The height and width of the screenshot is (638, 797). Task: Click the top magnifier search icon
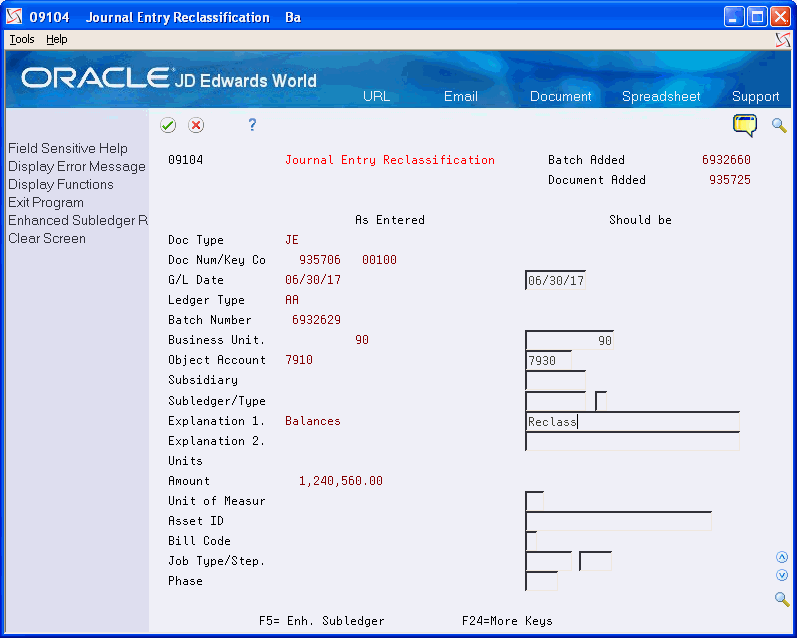pyautogui.click(x=779, y=125)
